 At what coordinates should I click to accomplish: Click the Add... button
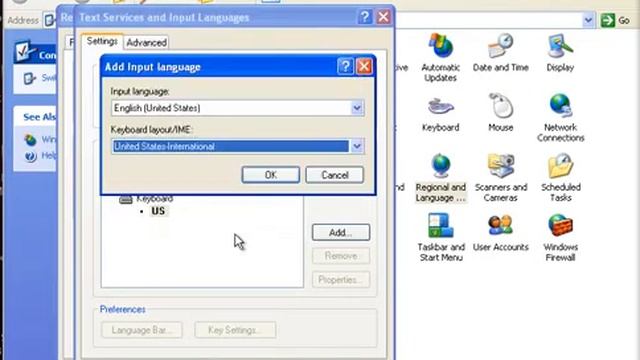coord(341,232)
